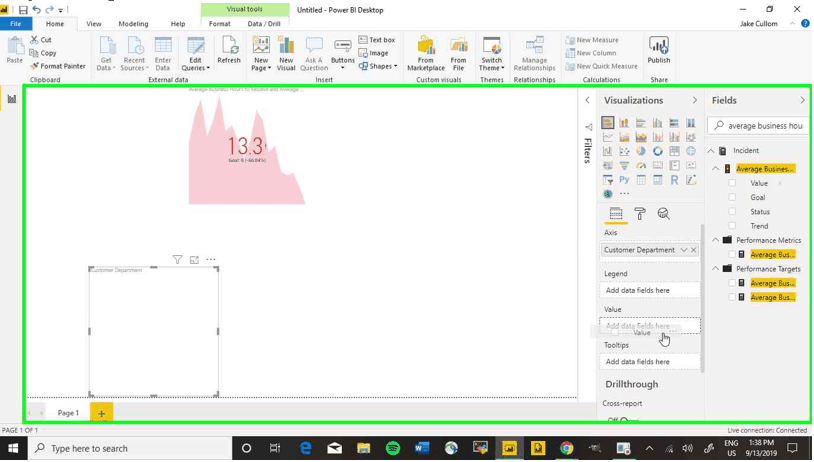
Task: Open more visuals ellipsis menu
Action: (624, 194)
